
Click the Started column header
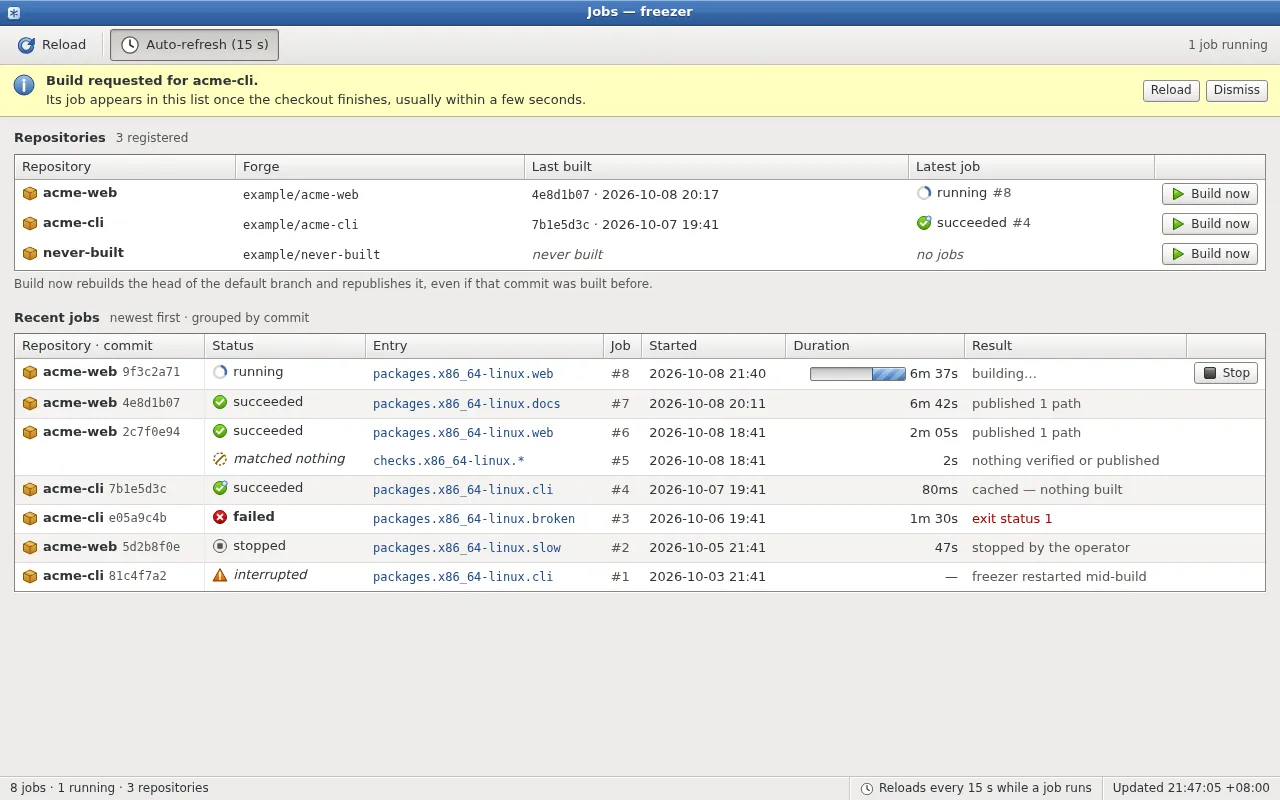[x=713, y=346]
